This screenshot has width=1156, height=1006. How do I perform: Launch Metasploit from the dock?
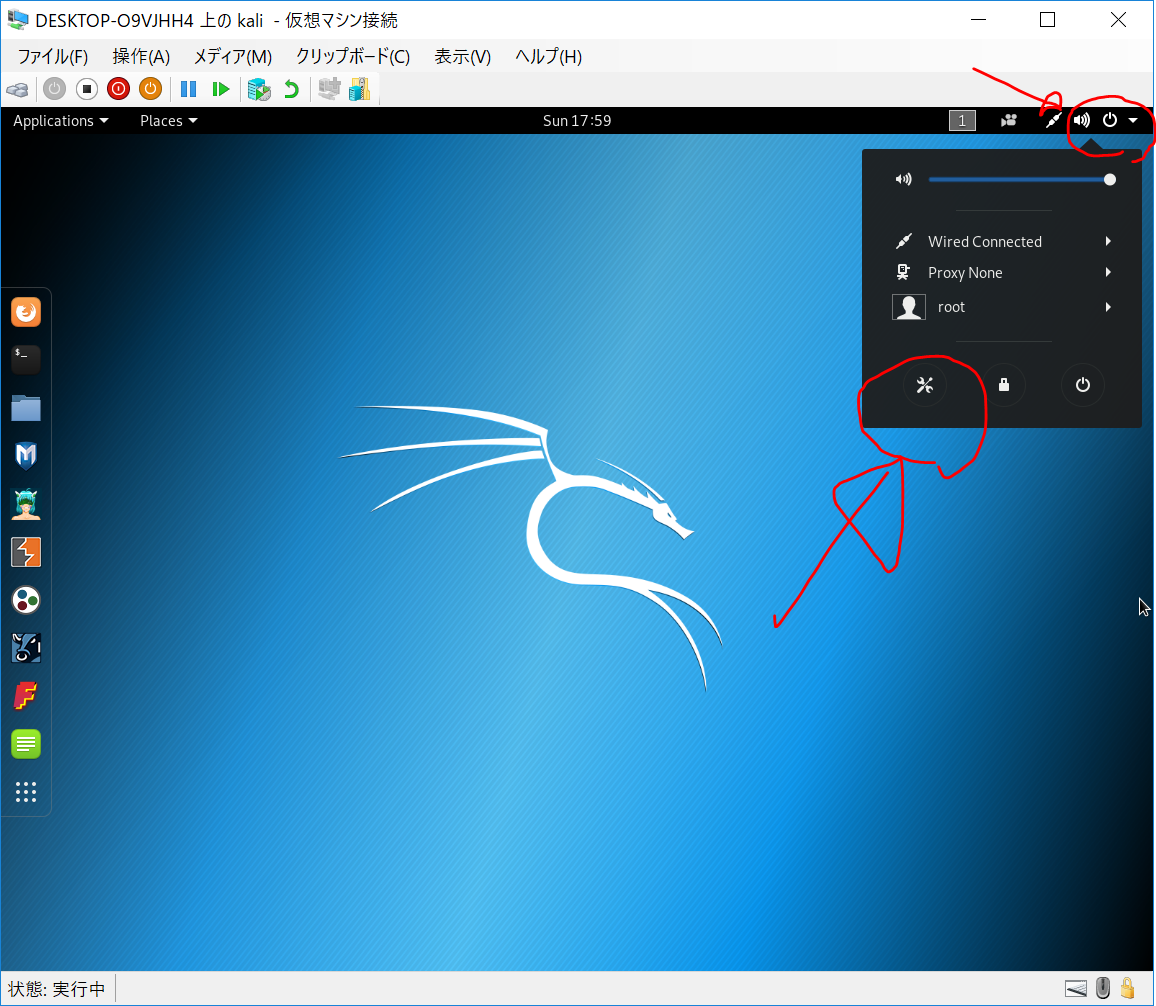click(x=26, y=456)
